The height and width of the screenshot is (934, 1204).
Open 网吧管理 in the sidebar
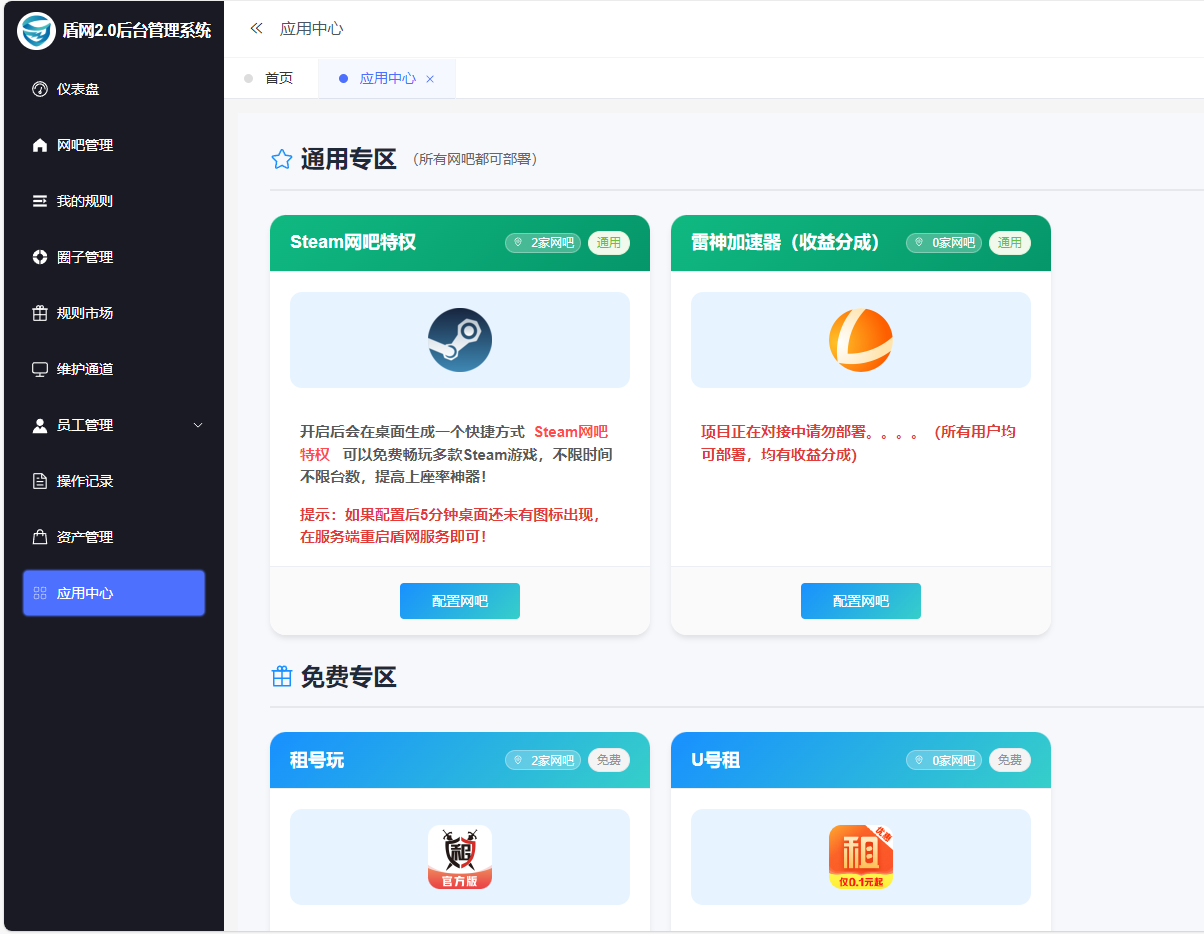point(85,145)
